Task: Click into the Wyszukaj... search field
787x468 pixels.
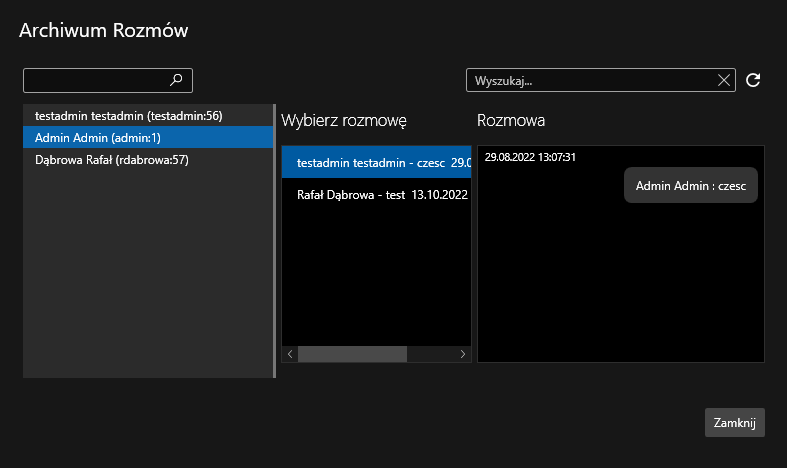Action: (x=590, y=80)
